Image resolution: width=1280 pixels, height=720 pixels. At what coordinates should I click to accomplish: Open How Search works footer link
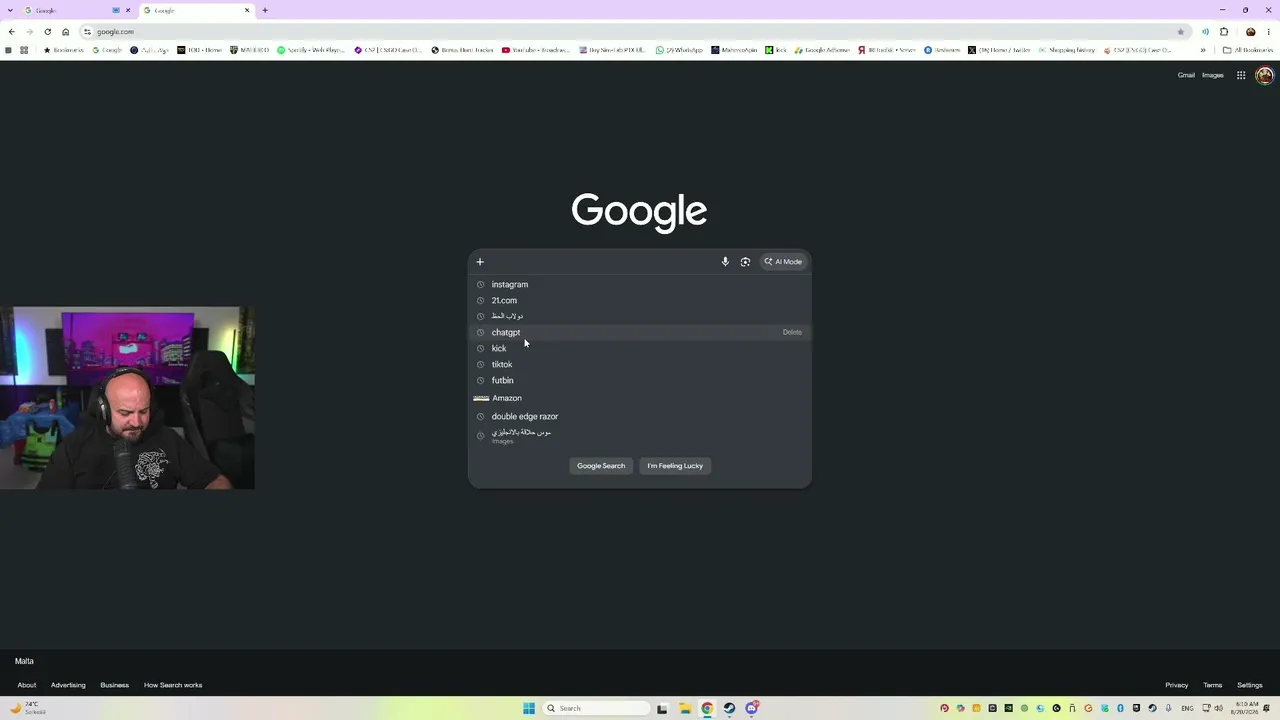[173, 685]
